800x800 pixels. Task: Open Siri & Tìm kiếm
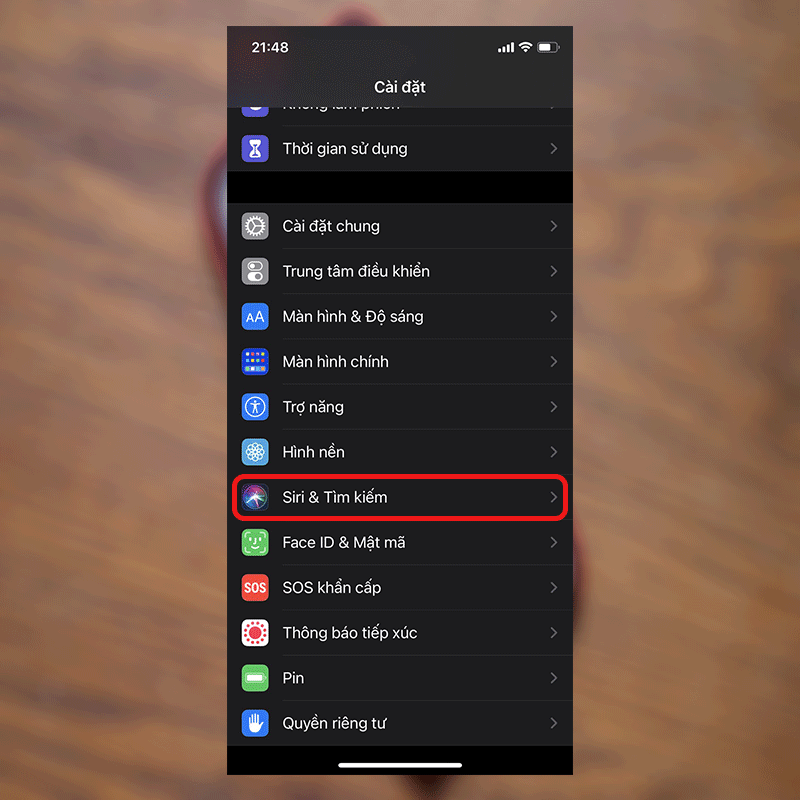[400, 497]
